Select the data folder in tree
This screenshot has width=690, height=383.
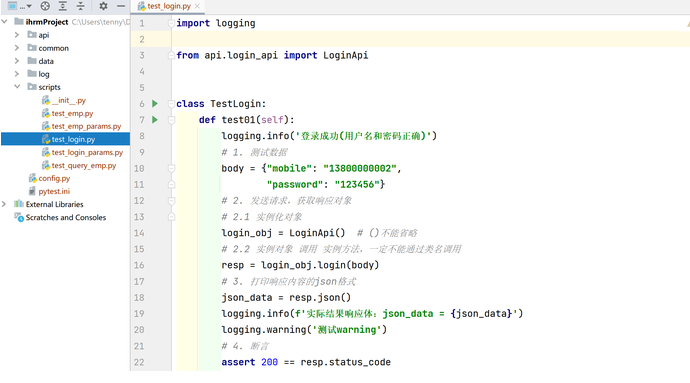tap(46, 61)
